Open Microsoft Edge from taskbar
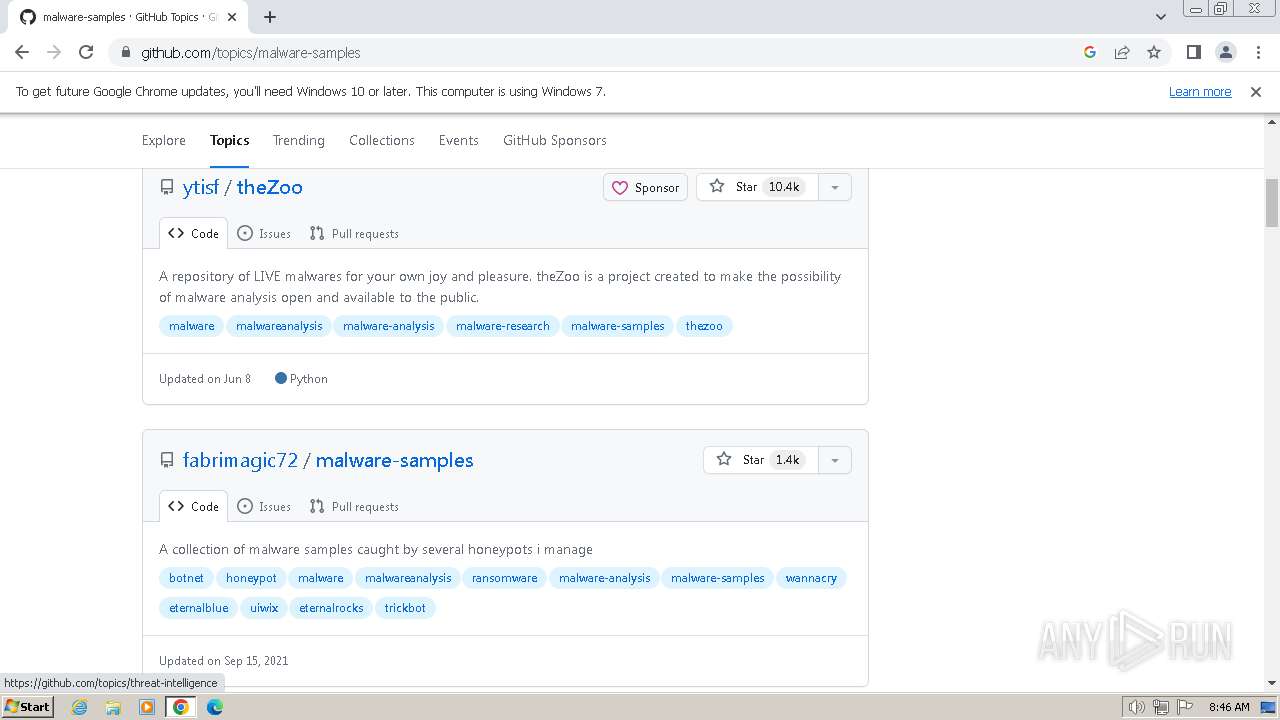Image resolution: width=1280 pixels, height=720 pixels. coord(215,707)
